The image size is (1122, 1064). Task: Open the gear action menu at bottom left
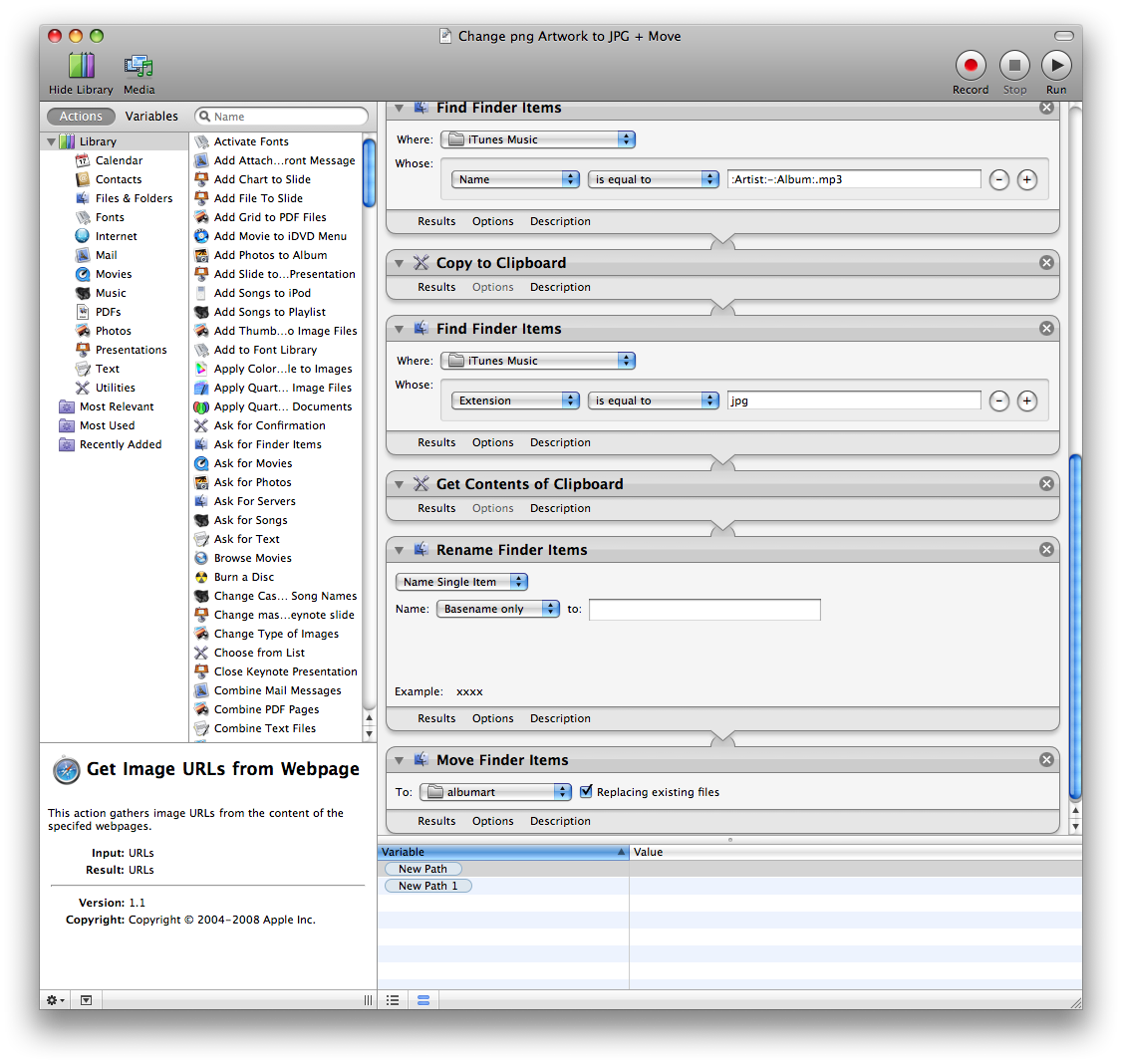[x=55, y=1000]
